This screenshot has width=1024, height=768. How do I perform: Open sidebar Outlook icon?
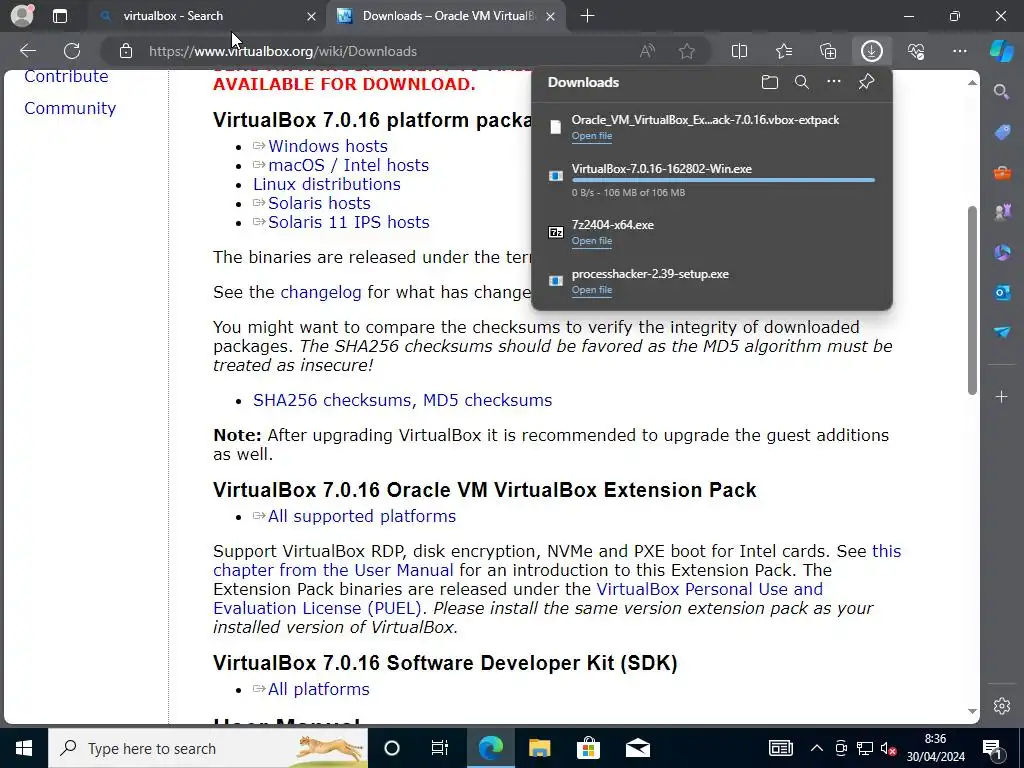click(1002, 292)
